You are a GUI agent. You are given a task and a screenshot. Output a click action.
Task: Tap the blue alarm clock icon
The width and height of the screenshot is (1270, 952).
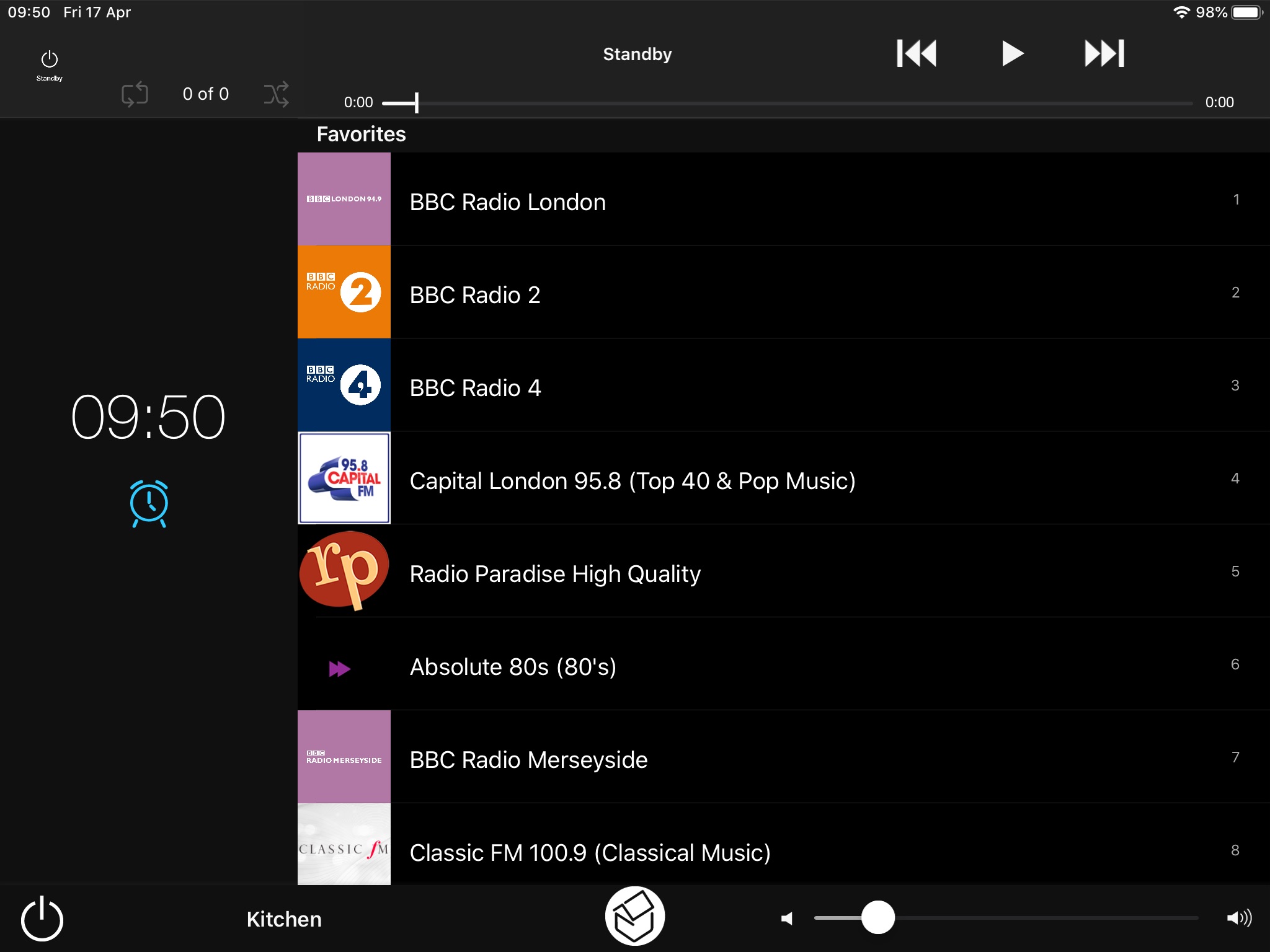pos(149,503)
